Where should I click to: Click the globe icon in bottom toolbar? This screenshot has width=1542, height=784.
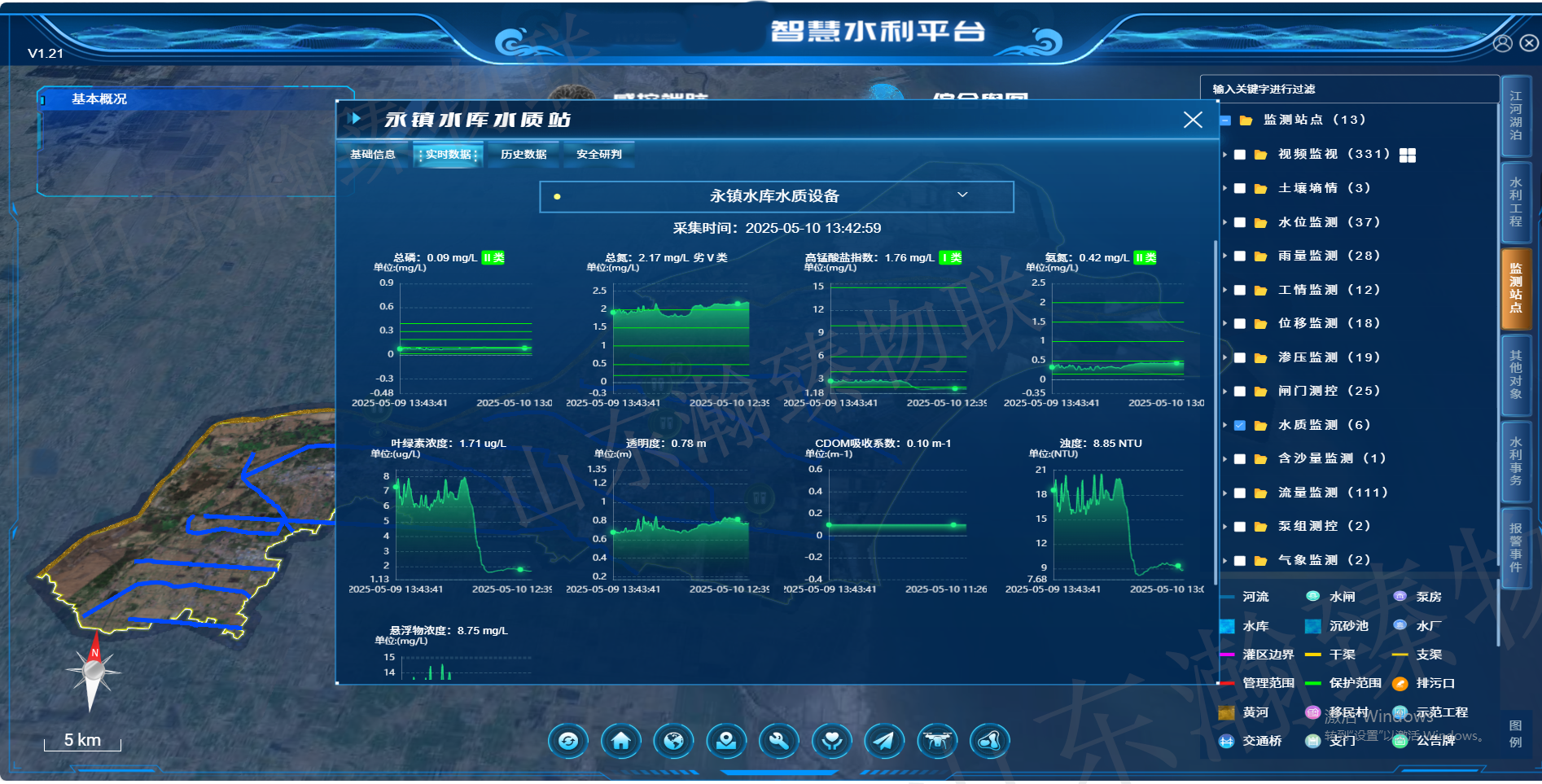click(673, 741)
